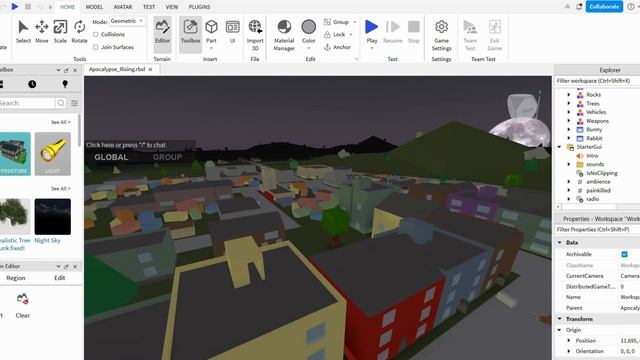Expand the Weapons model in Explorer
The width and height of the screenshot is (640, 360).
pyautogui.click(x=569, y=121)
